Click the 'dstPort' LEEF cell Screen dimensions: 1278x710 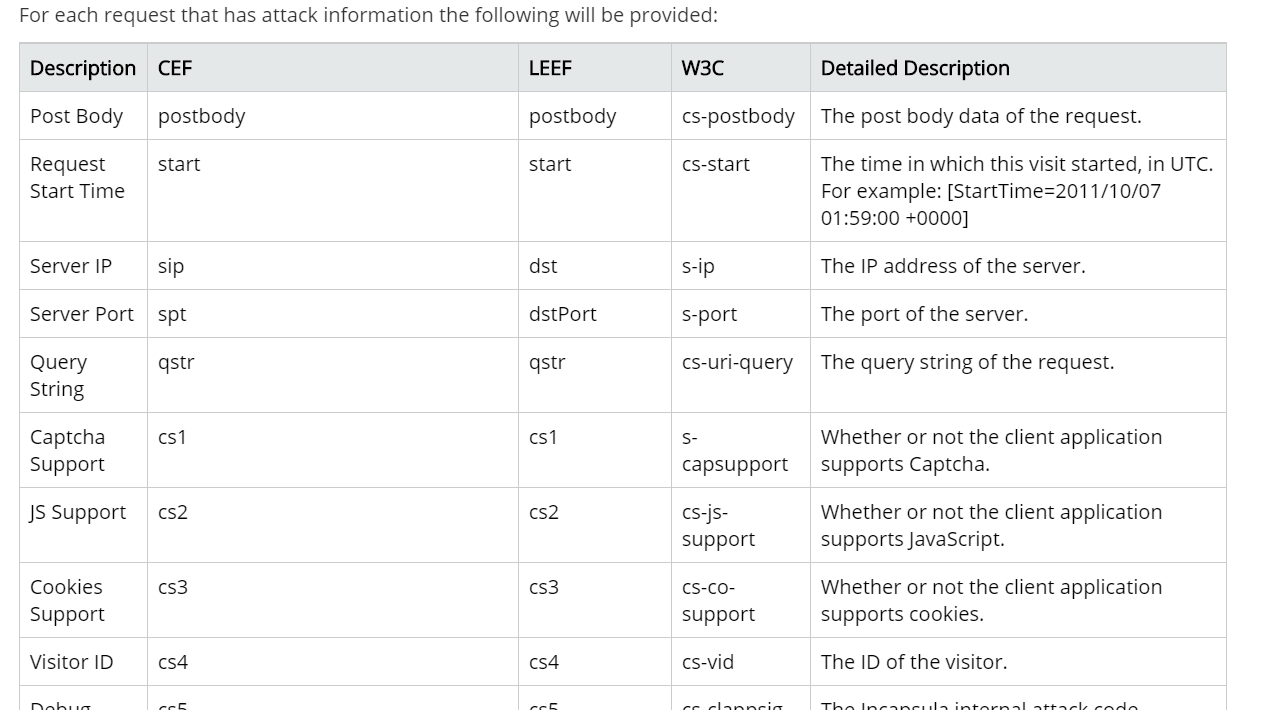(x=562, y=314)
